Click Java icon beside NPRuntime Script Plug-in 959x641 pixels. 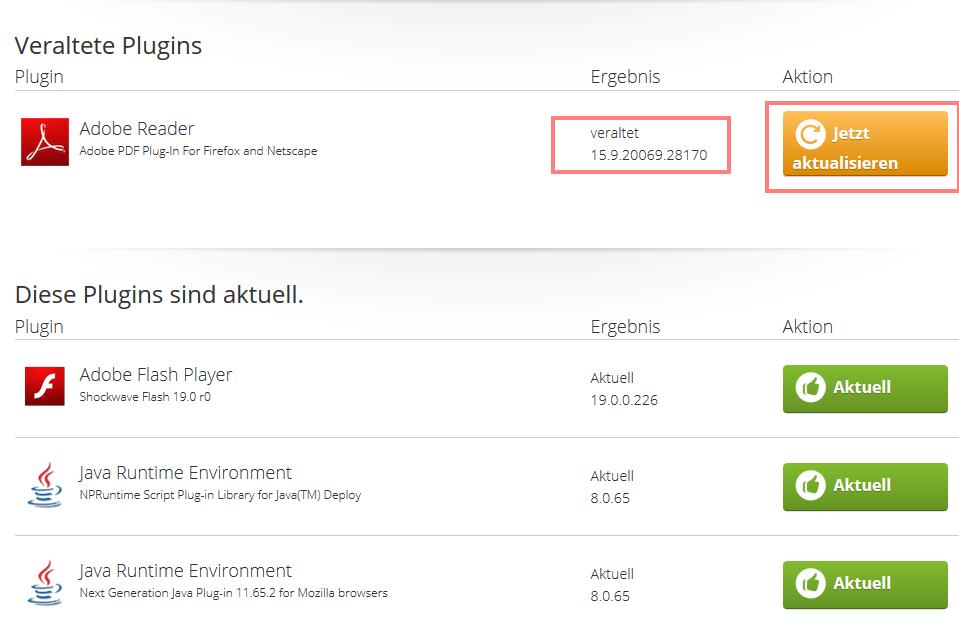pyautogui.click(x=45, y=484)
